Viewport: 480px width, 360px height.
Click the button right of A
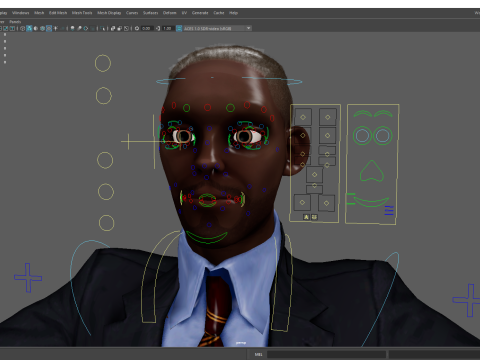click(x=314, y=217)
